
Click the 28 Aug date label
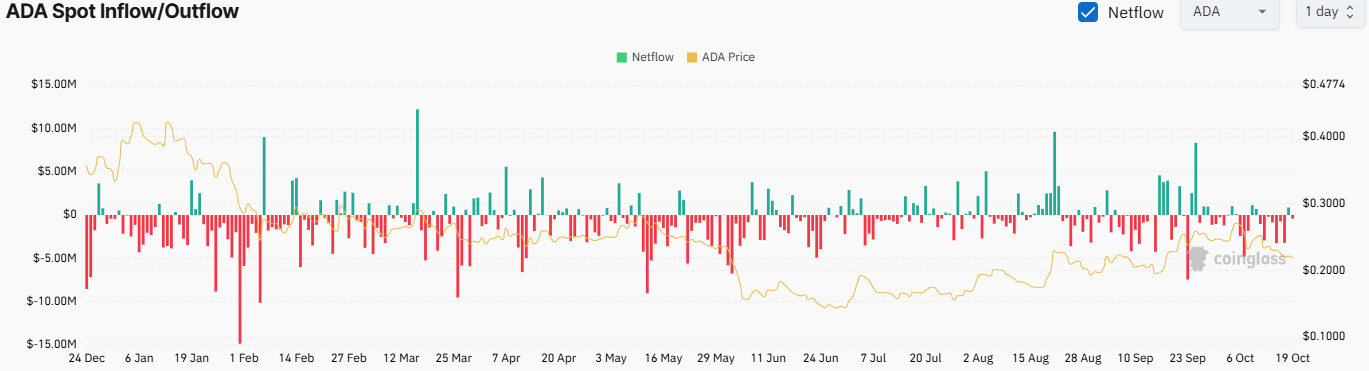(1084, 358)
